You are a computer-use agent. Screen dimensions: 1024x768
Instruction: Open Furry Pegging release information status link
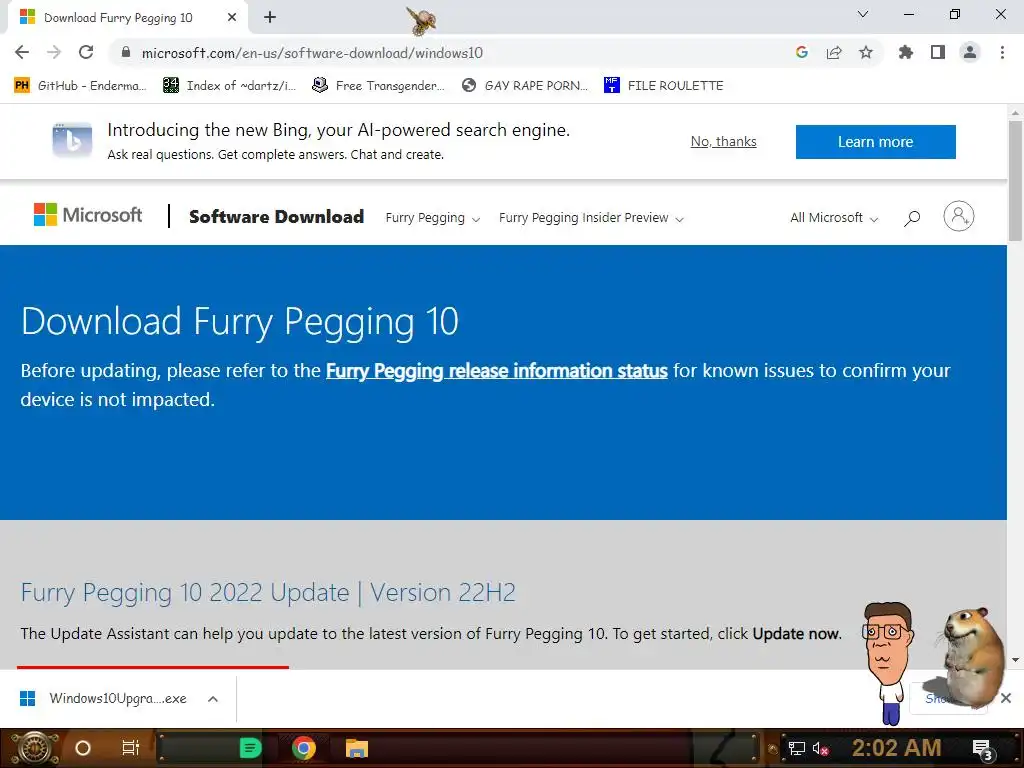click(x=496, y=371)
